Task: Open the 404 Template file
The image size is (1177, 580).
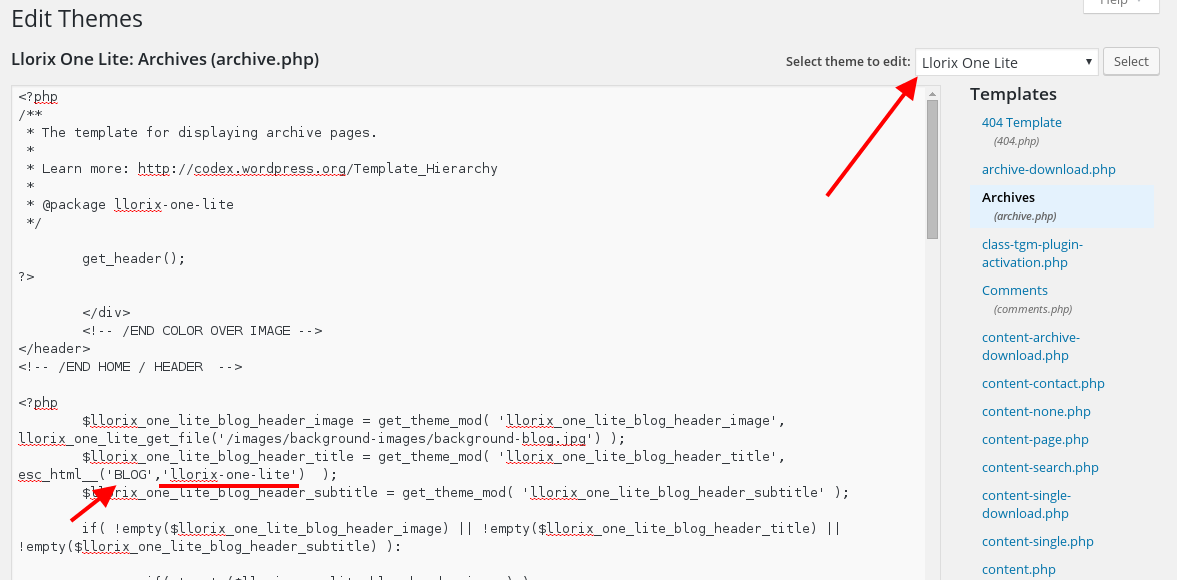Action: [1022, 122]
